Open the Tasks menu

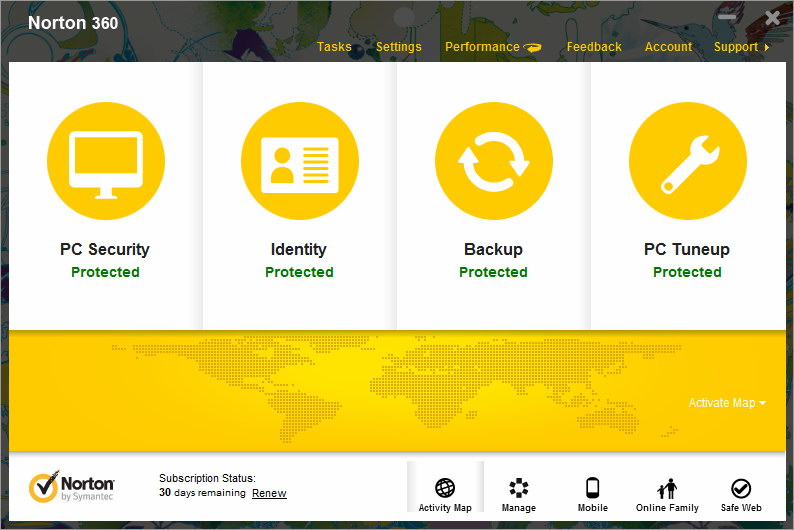click(x=334, y=47)
